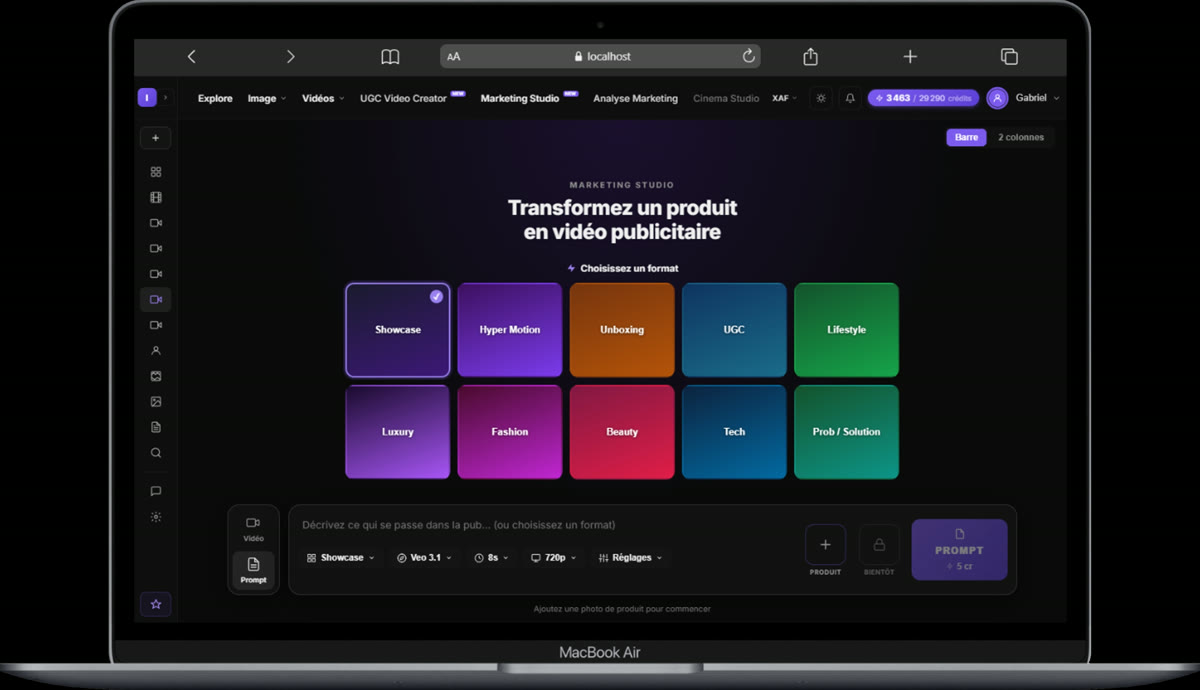Select the Beauty format card

click(622, 432)
